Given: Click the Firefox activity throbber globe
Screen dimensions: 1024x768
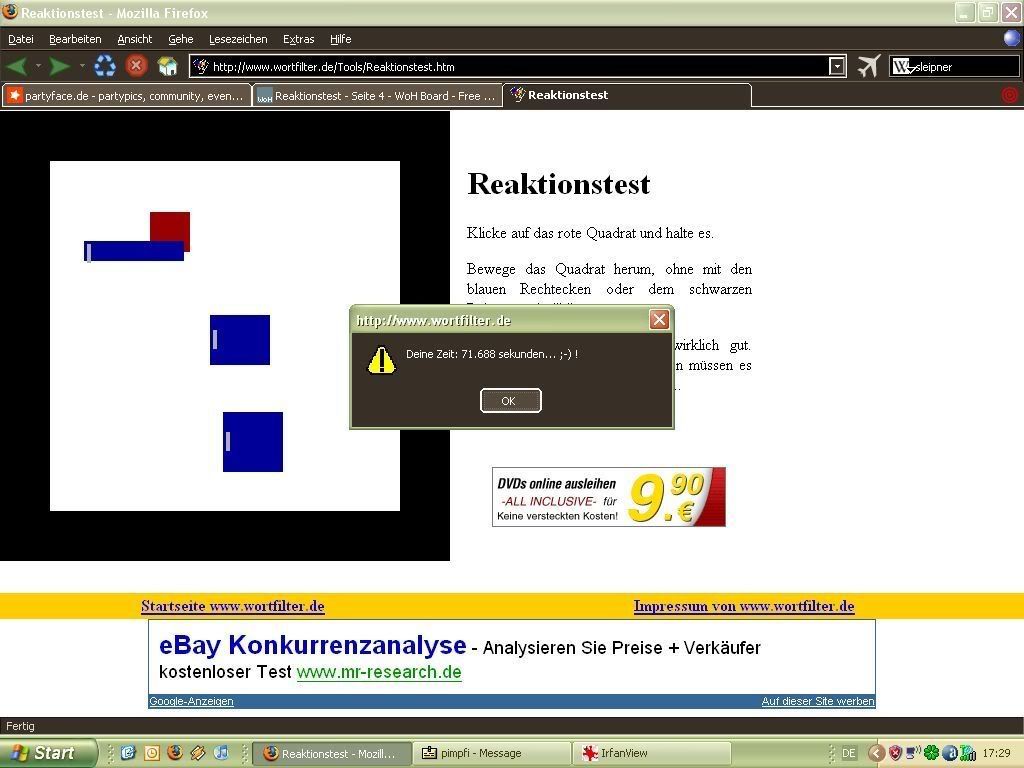Looking at the screenshot, I should (1012, 39).
